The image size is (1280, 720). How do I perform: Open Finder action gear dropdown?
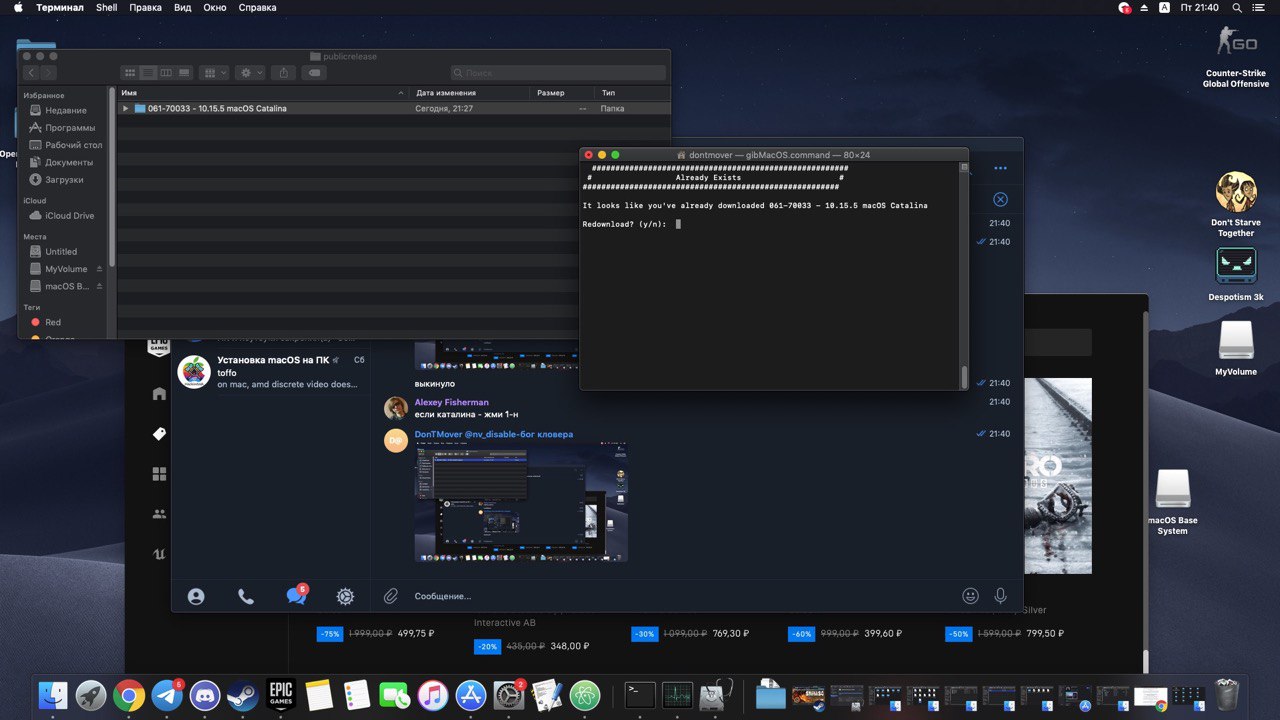coord(250,73)
